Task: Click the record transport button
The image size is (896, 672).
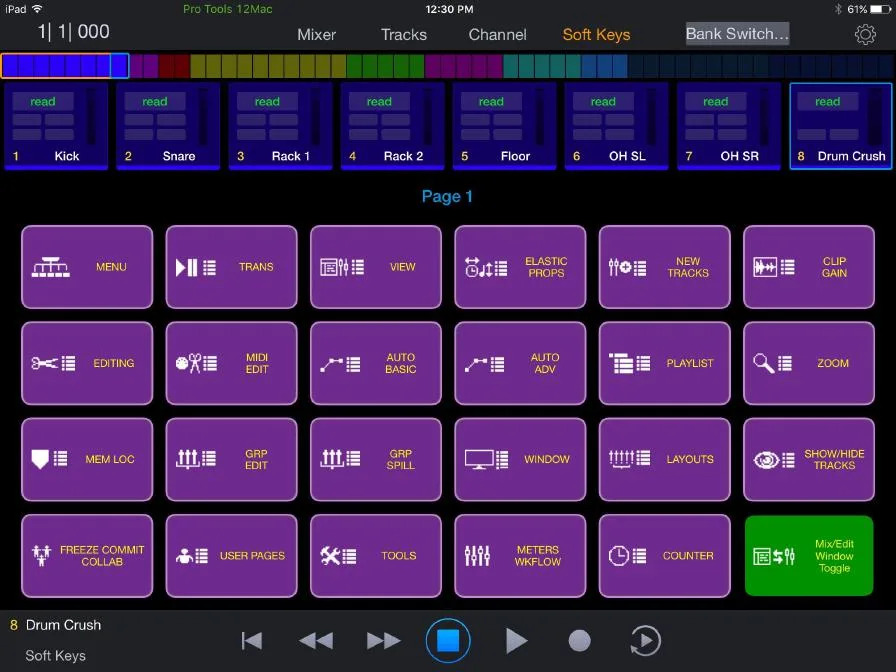Action: pyautogui.click(x=579, y=641)
